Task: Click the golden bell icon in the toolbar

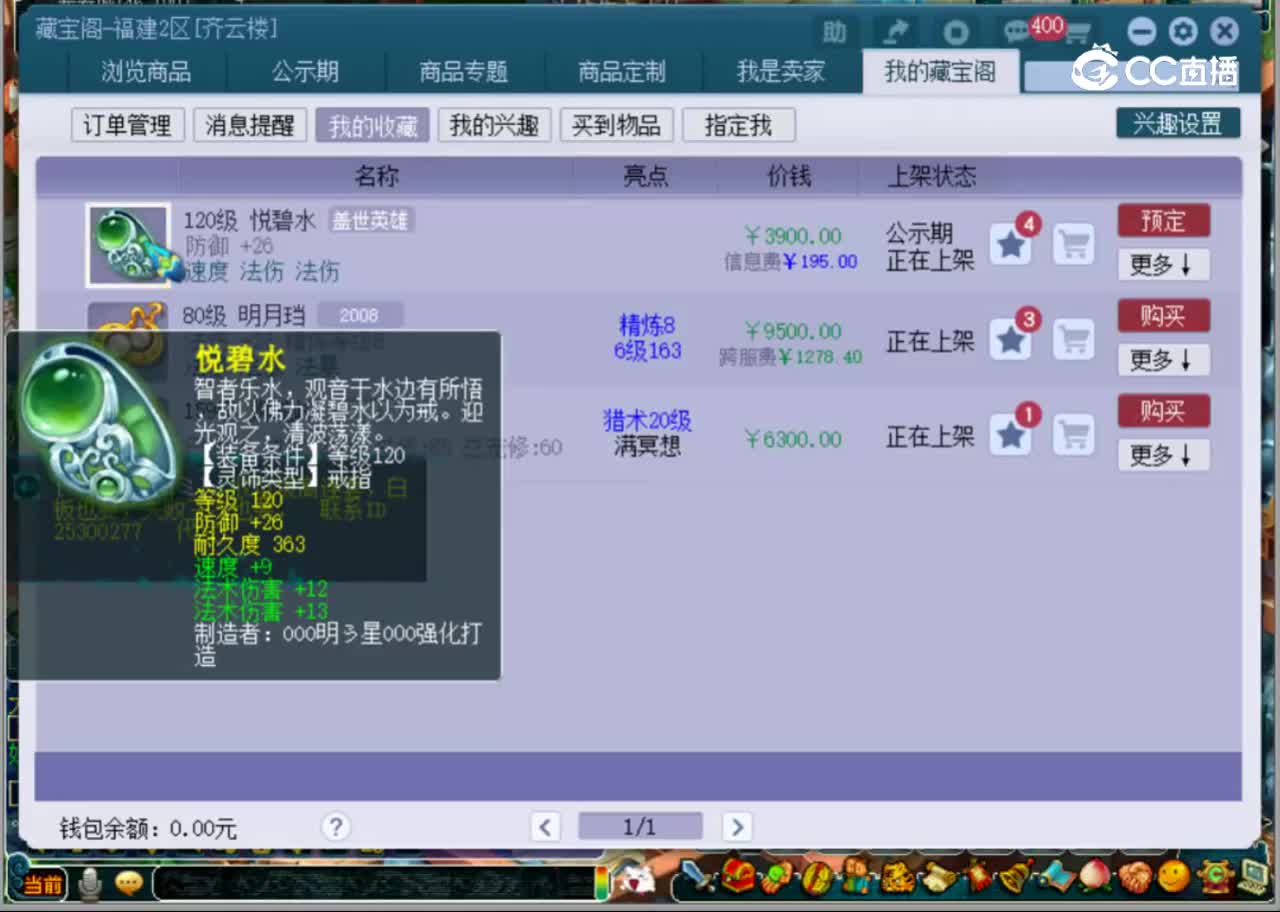Action: [1016, 877]
